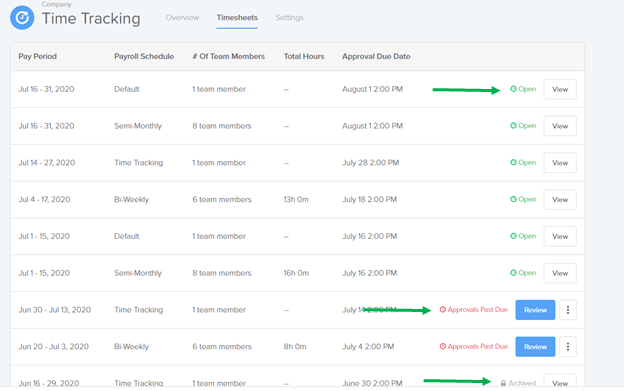Click the Jun 30 - Jul 13, 2020 pay period
Screen dimensions: 624x391
55,309
